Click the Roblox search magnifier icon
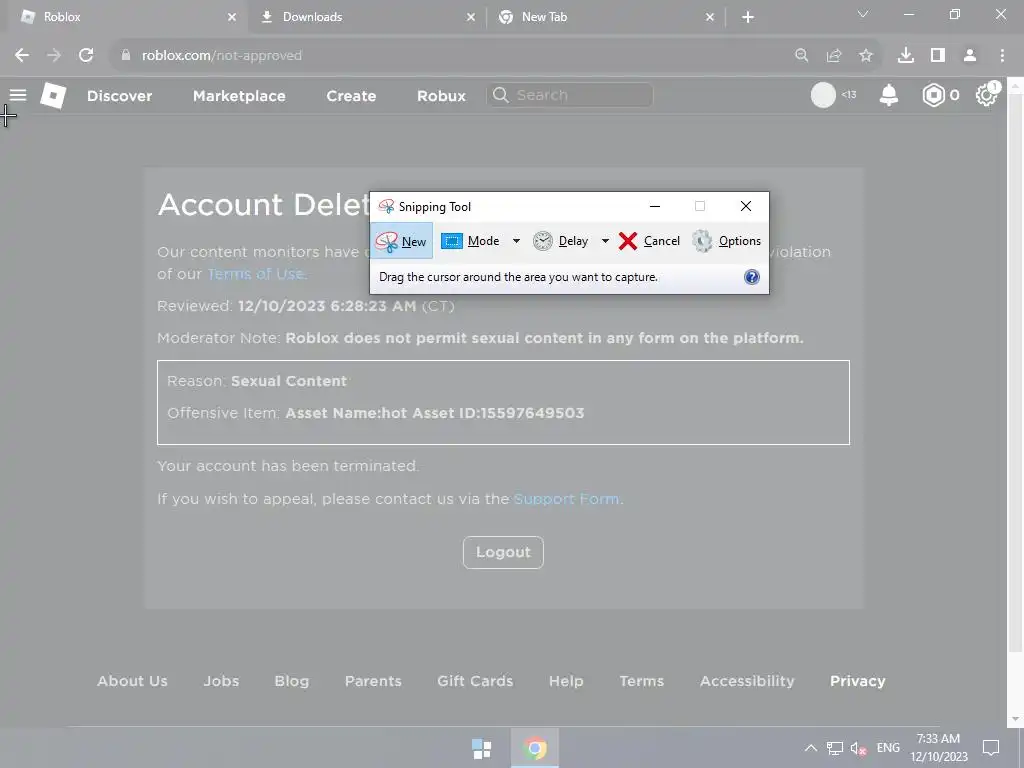This screenshot has height=768, width=1024. coord(500,95)
